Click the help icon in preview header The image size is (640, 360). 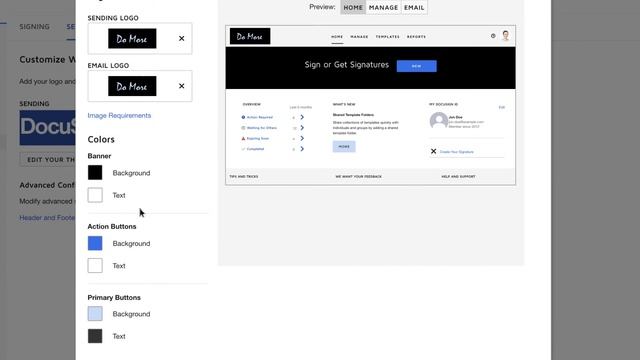[x=493, y=36]
